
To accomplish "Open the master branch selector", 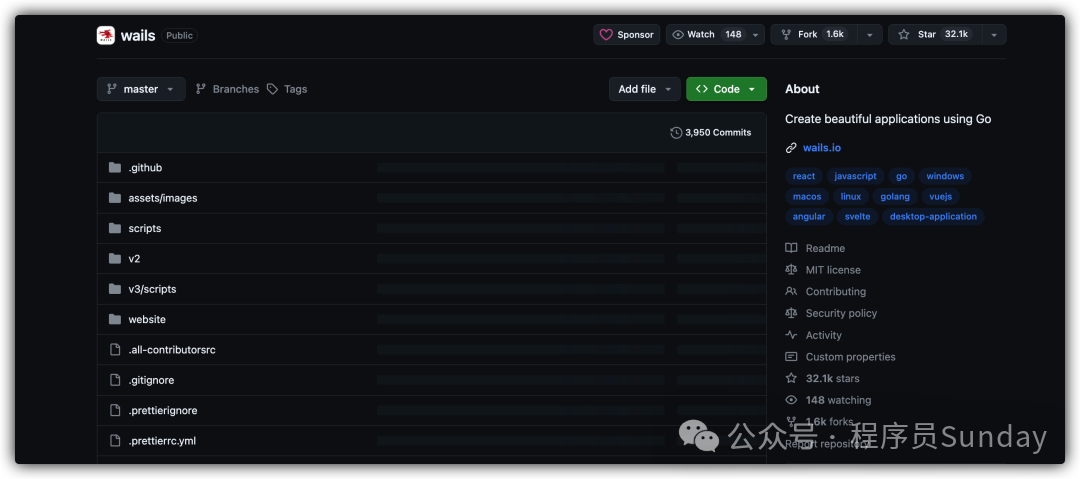I will pos(141,89).
